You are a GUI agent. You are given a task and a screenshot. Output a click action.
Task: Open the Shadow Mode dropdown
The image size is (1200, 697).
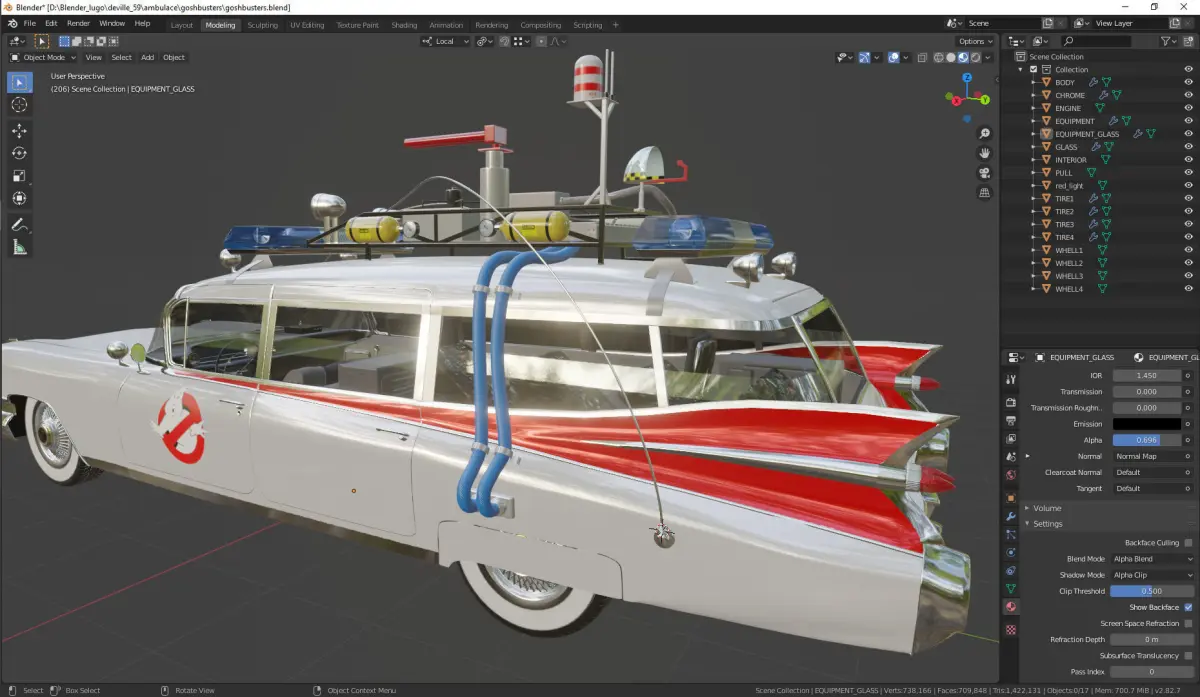point(1152,575)
